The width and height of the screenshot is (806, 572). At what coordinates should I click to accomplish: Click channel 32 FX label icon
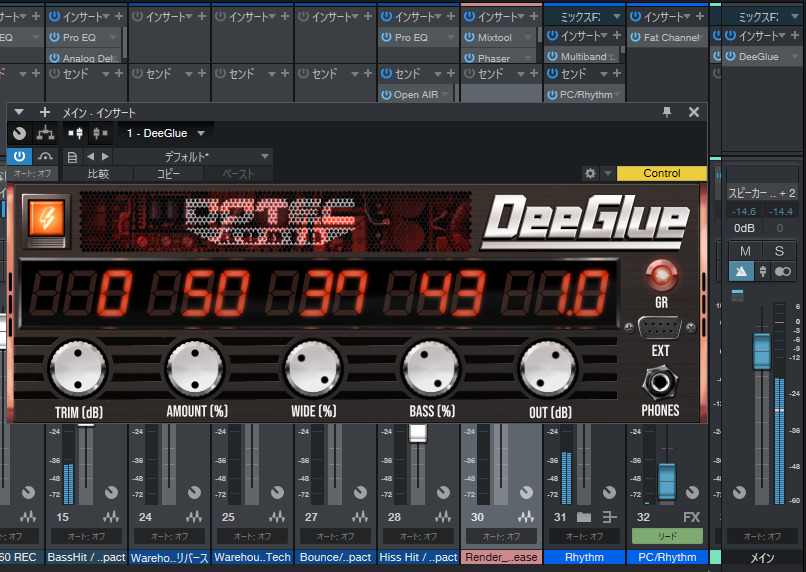[691, 517]
